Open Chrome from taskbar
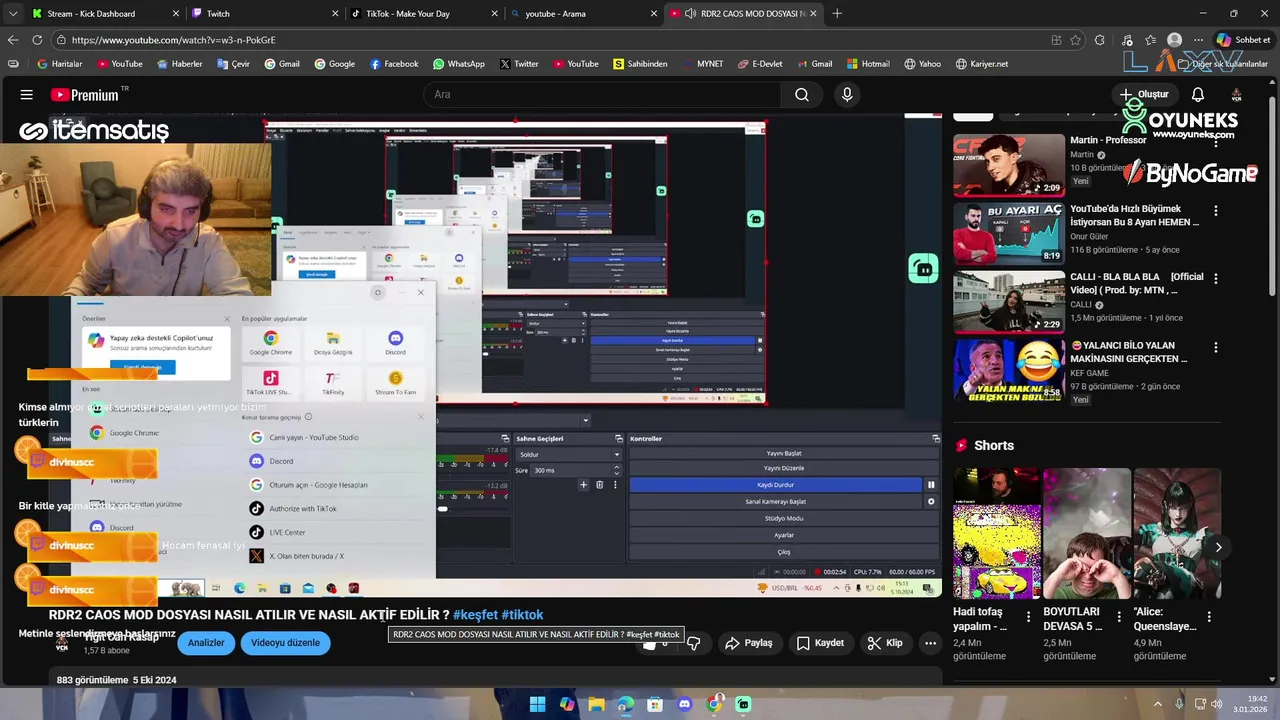This screenshot has height=720, width=1280. pyautogui.click(x=714, y=704)
